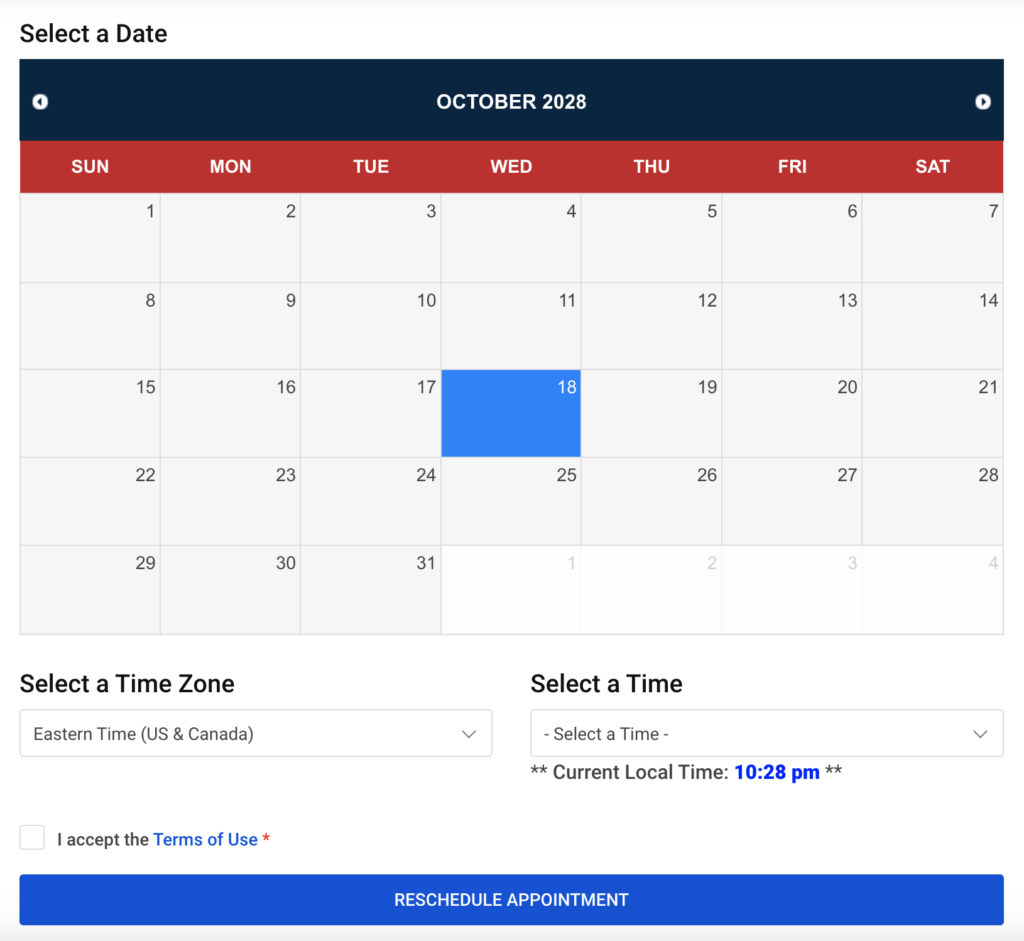Open the Time Zone dropdown

pos(255,734)
